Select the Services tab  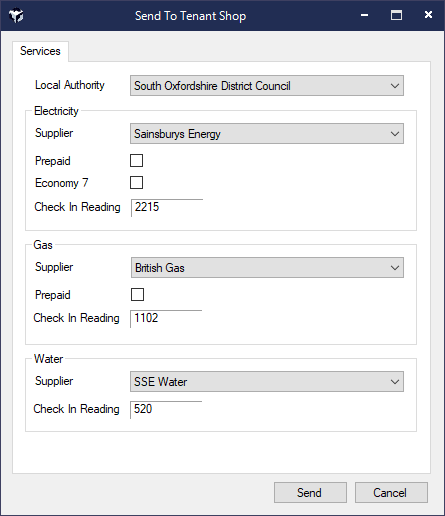click(40, 51)
